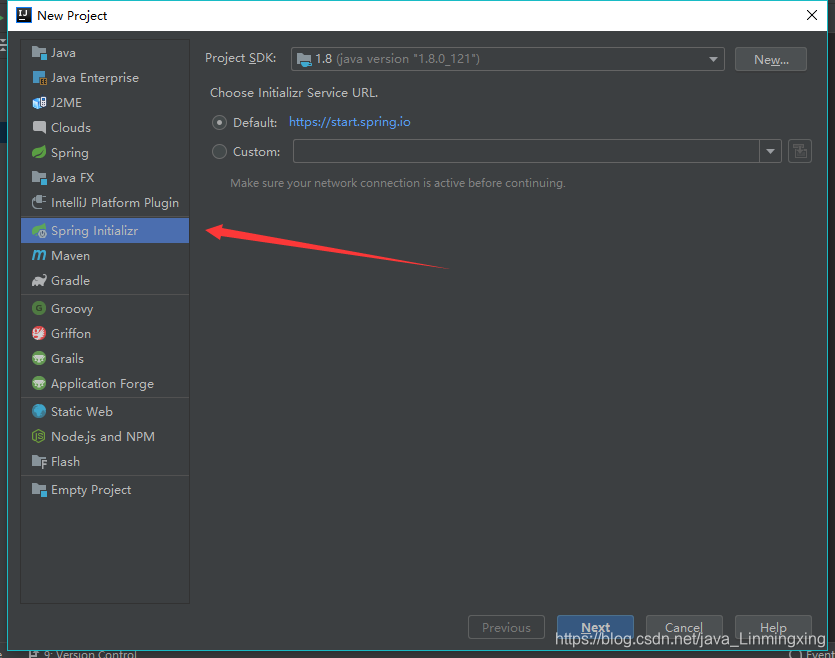835x658 pixels.
Task: Select the Application Forge icon
Action: 39,383
